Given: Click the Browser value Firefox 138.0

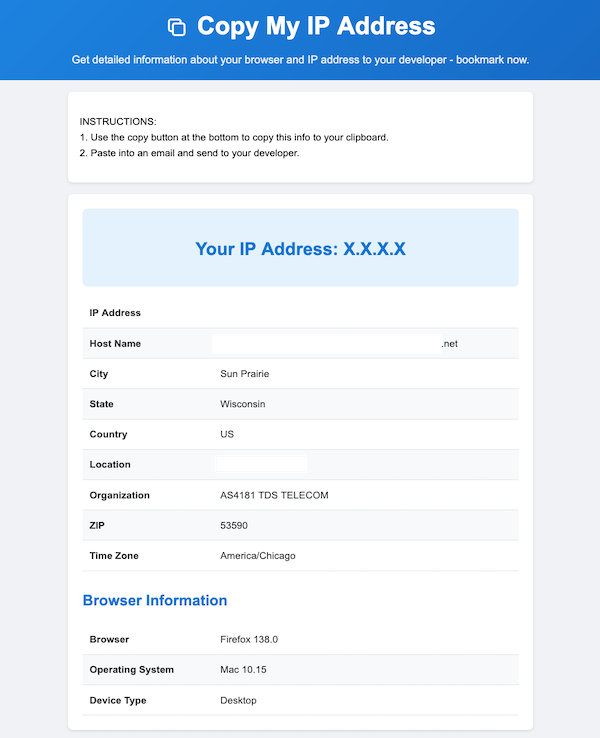Looking at the screenshot, I should click(249, 639).
